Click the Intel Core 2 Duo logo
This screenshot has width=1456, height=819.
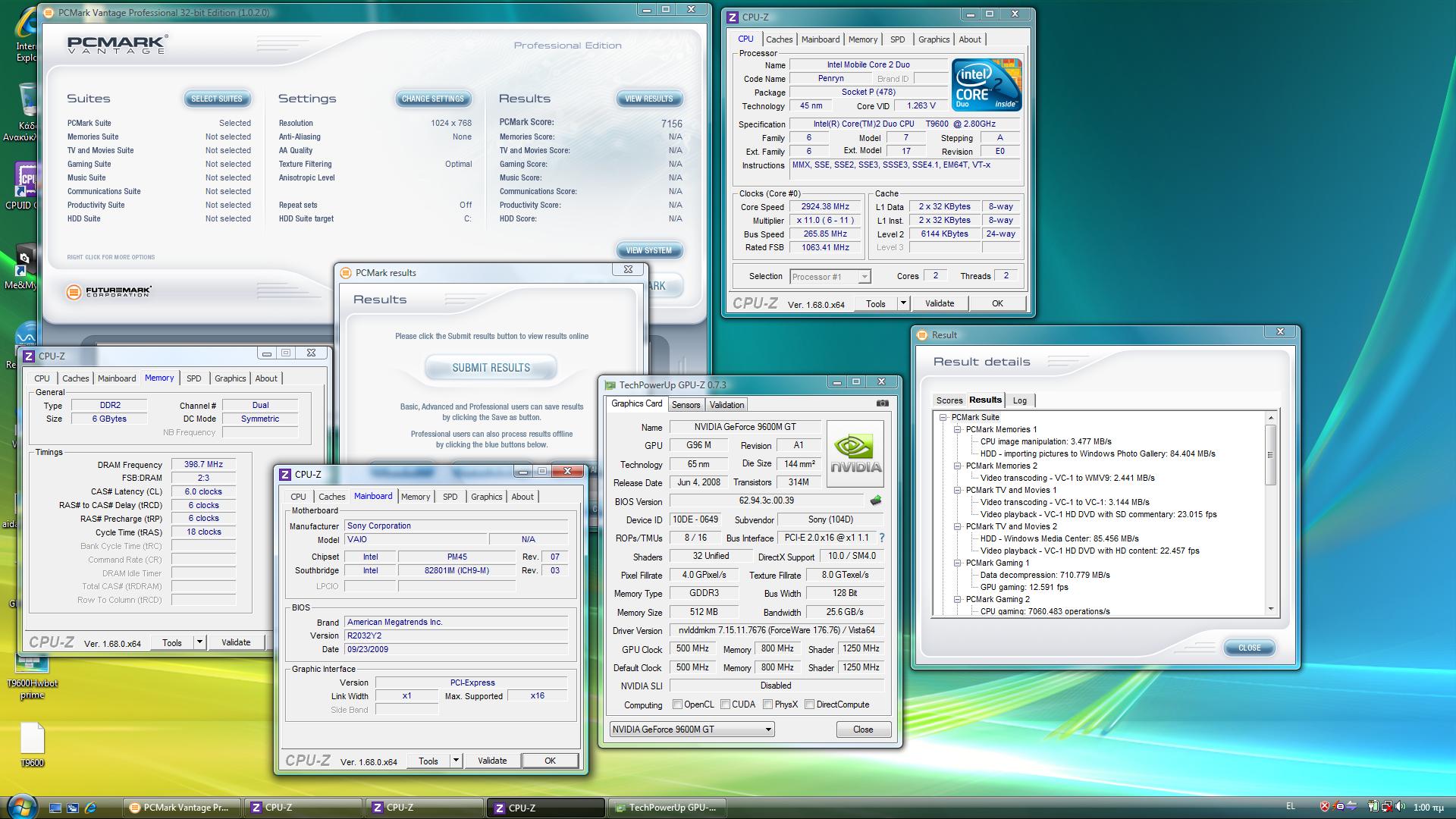point(987,85)
